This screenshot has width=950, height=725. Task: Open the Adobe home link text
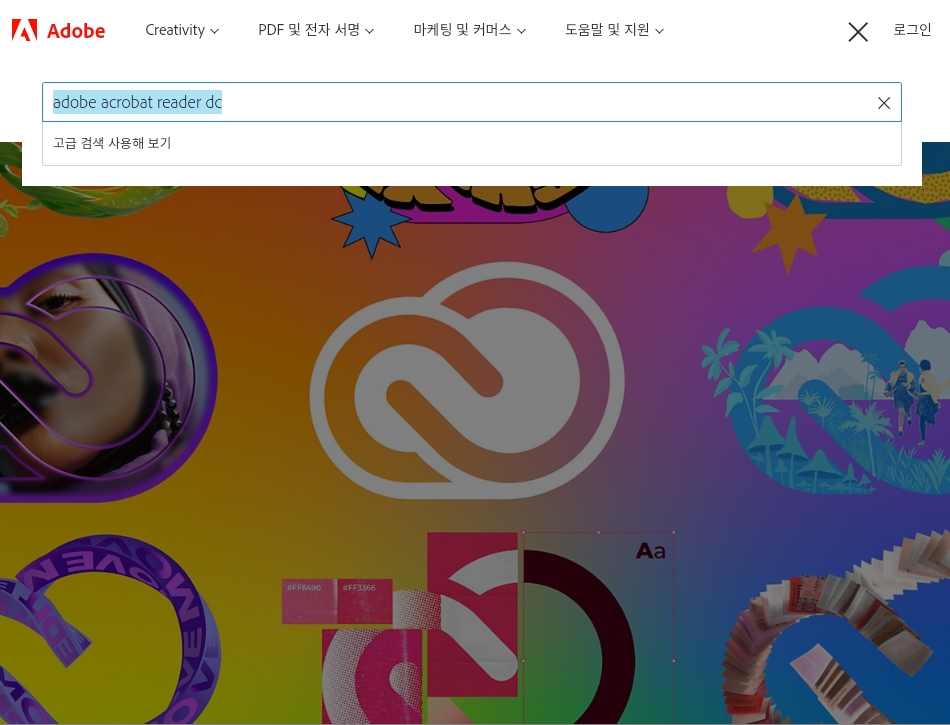[x=76, y=30]
